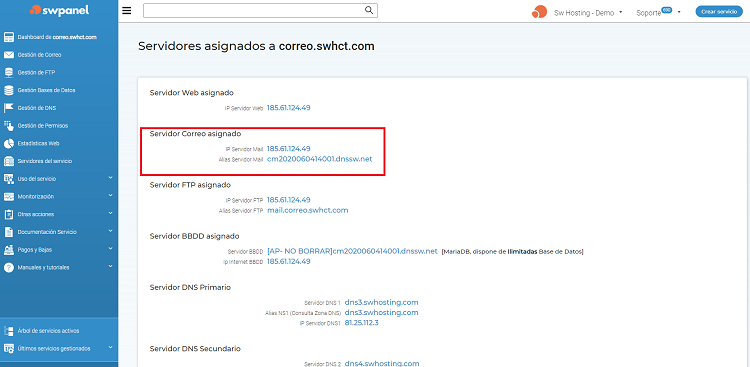Click Alias NS1 dns3.swhosting.com link
The image size is (750, 367).
click(381, 312)
